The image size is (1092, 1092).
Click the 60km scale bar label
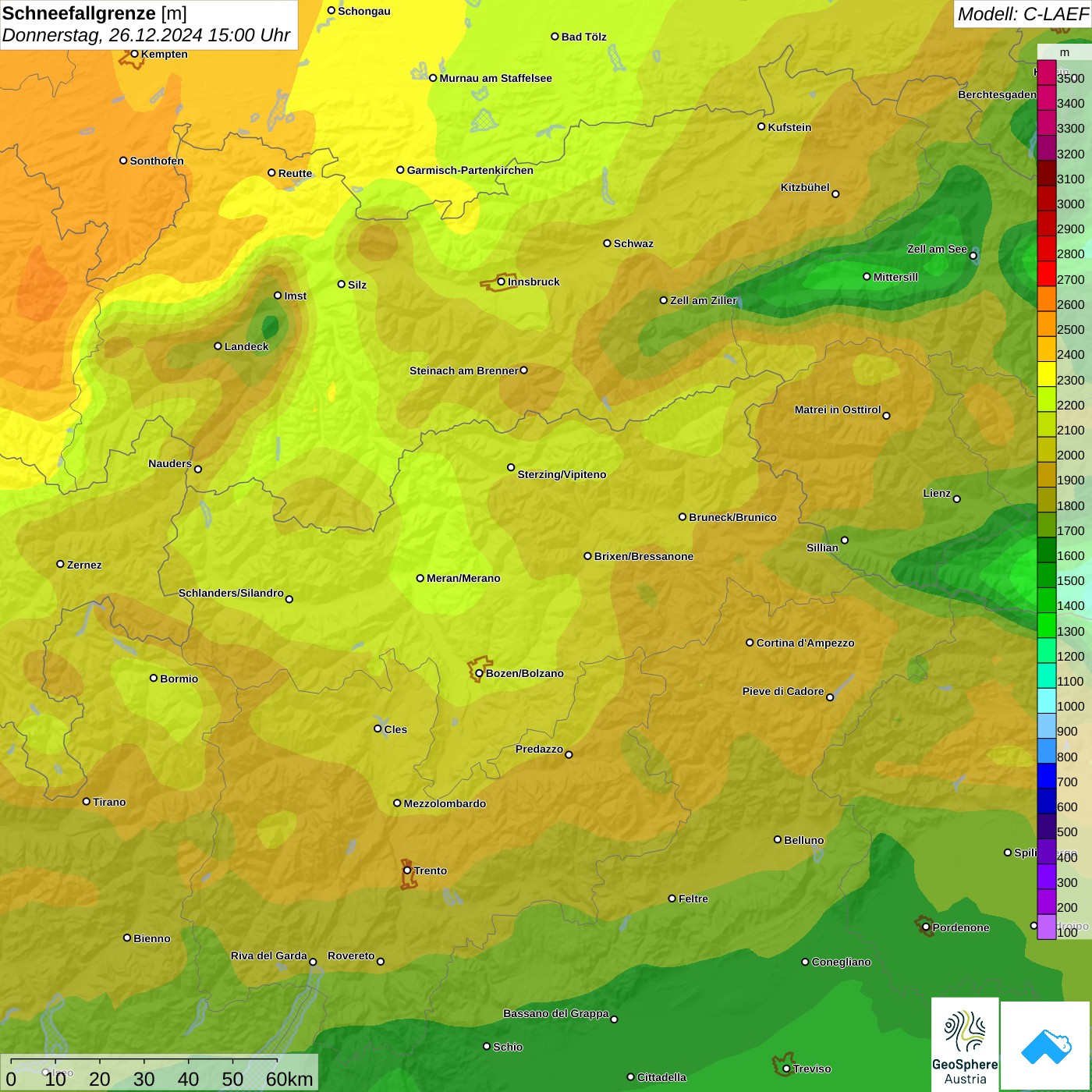point(289,1079)
